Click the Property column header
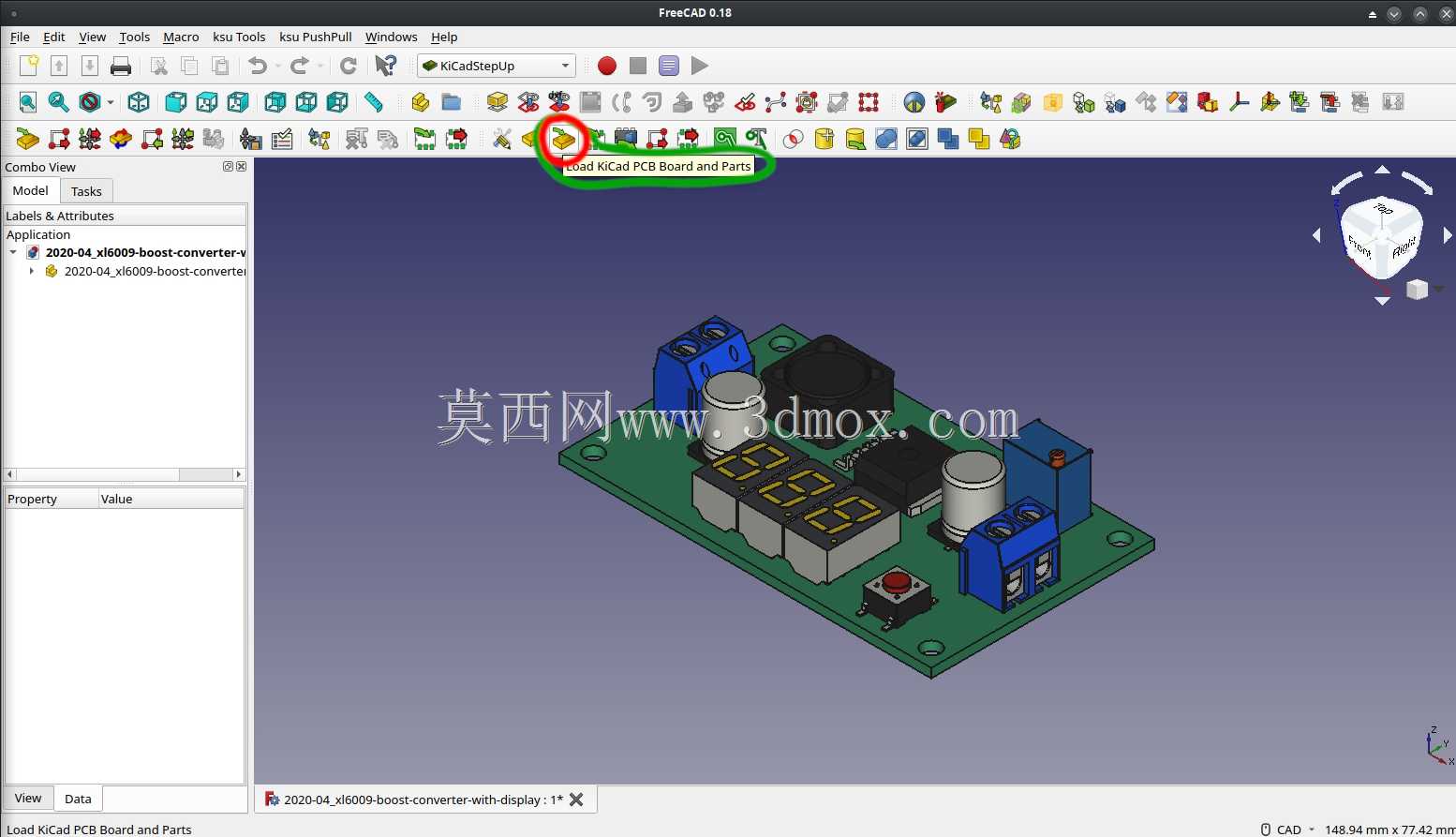The width and height of the screenshot is (1456, 837). (52, 499)
